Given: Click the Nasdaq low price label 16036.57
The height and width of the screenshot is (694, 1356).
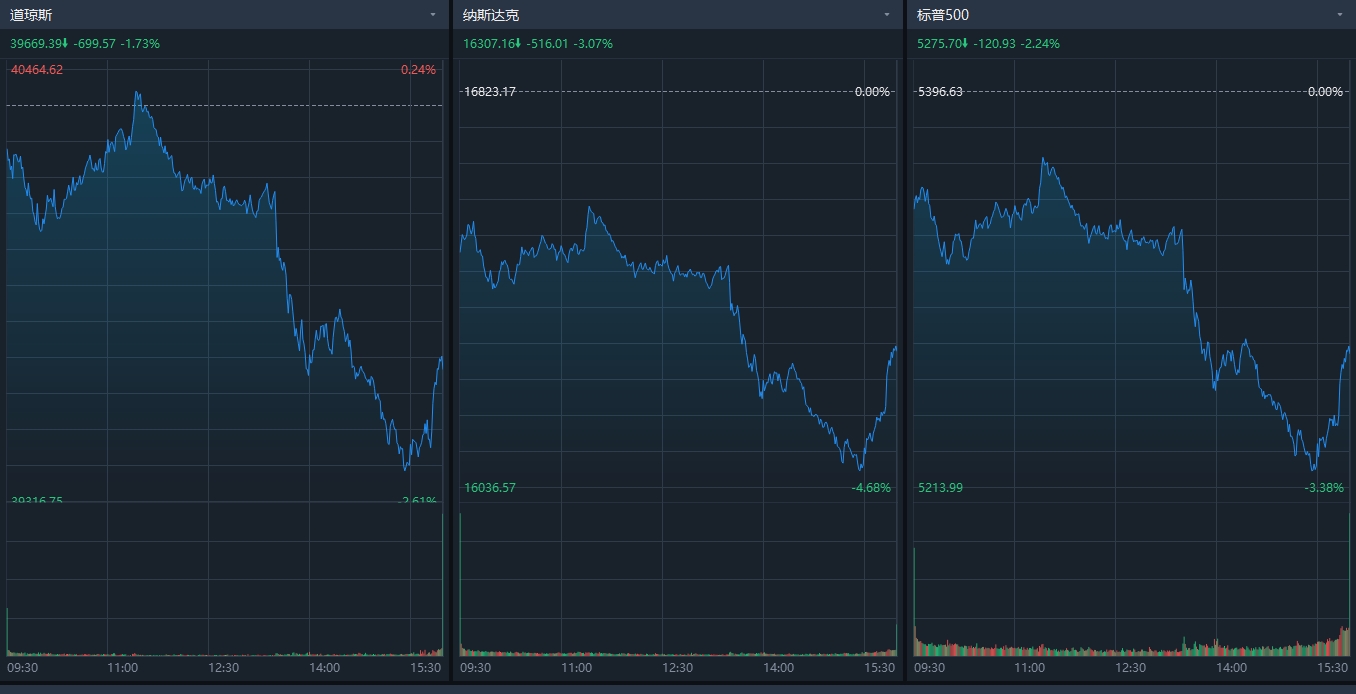Looking at the screenshot, I should coord(490,488).
